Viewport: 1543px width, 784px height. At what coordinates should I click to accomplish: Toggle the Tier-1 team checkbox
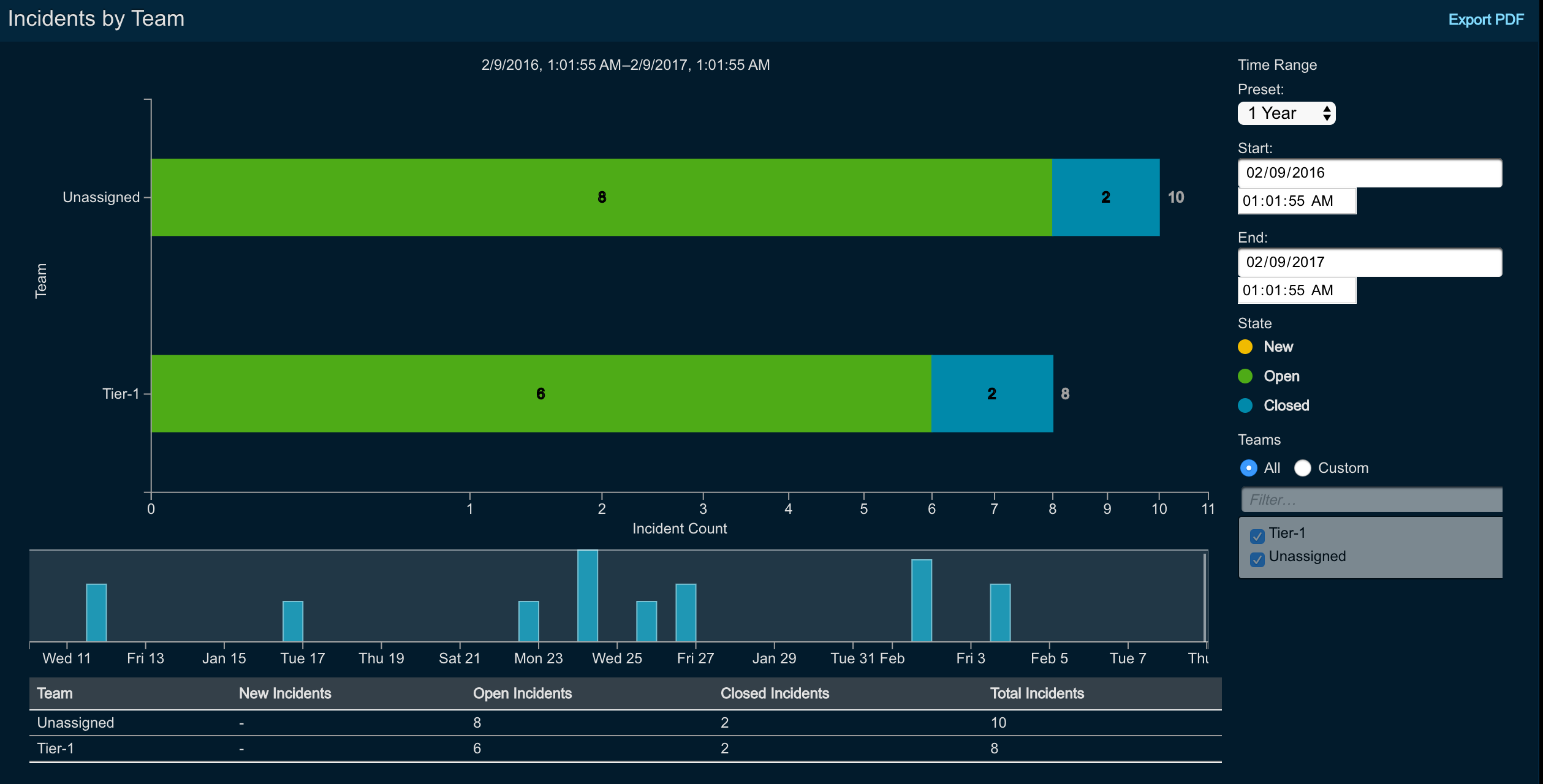[1257, 536]
